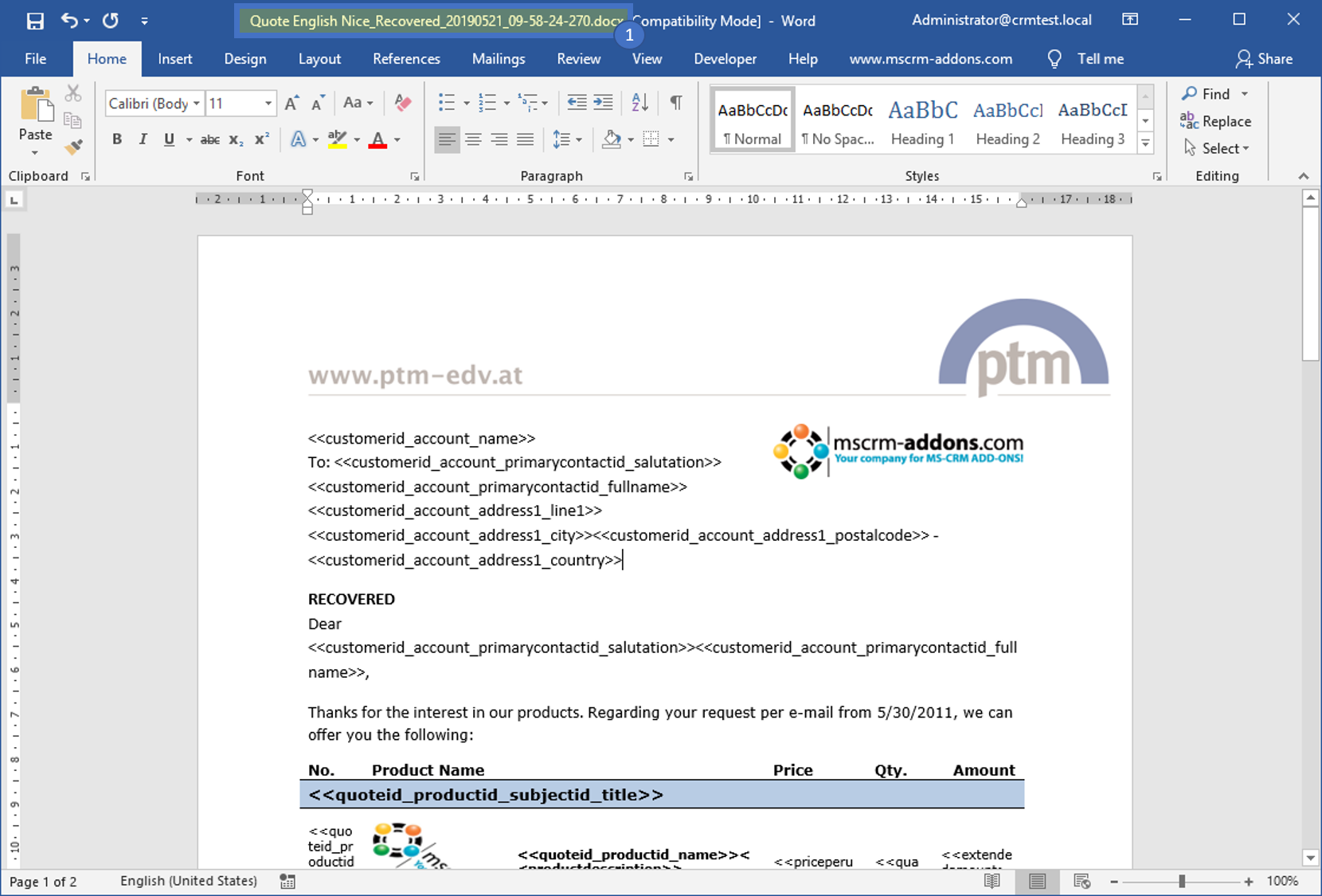Apply strikethrough formatting
Viewport: 1322px width, 896px height.
coord(209,140)
